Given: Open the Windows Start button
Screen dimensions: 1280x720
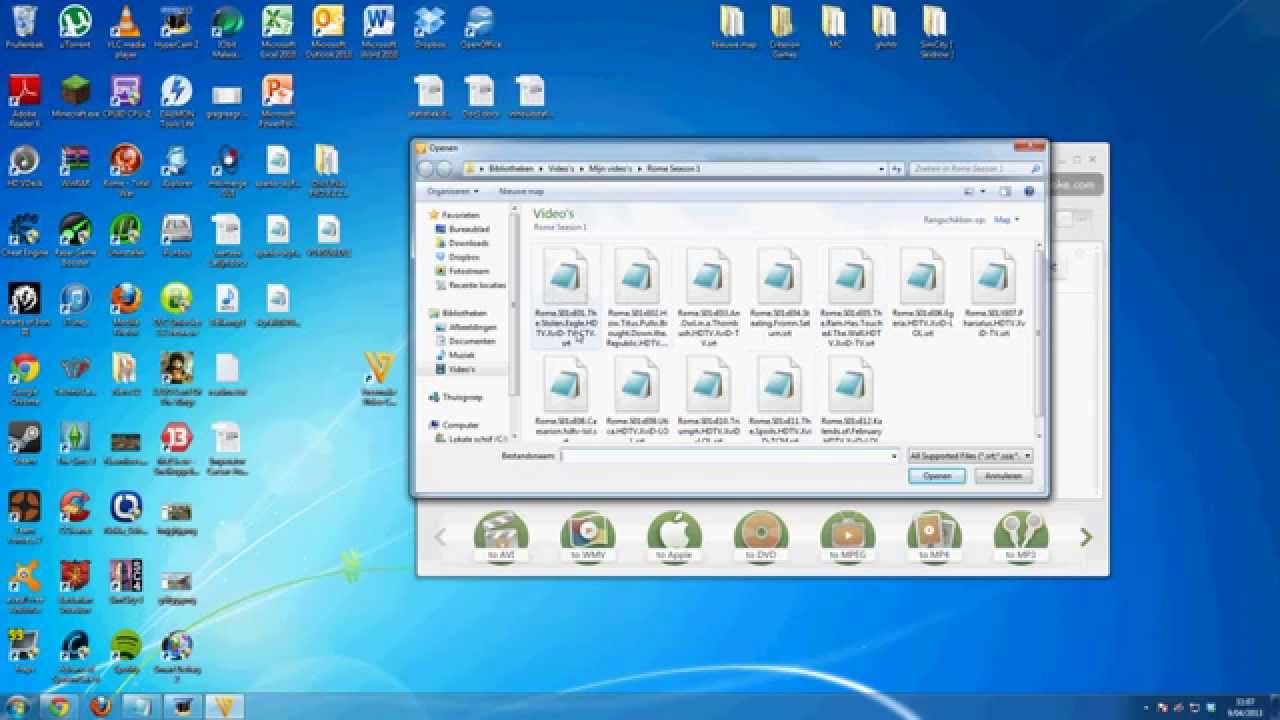Looking at the screenshot, I should (17, 706).
